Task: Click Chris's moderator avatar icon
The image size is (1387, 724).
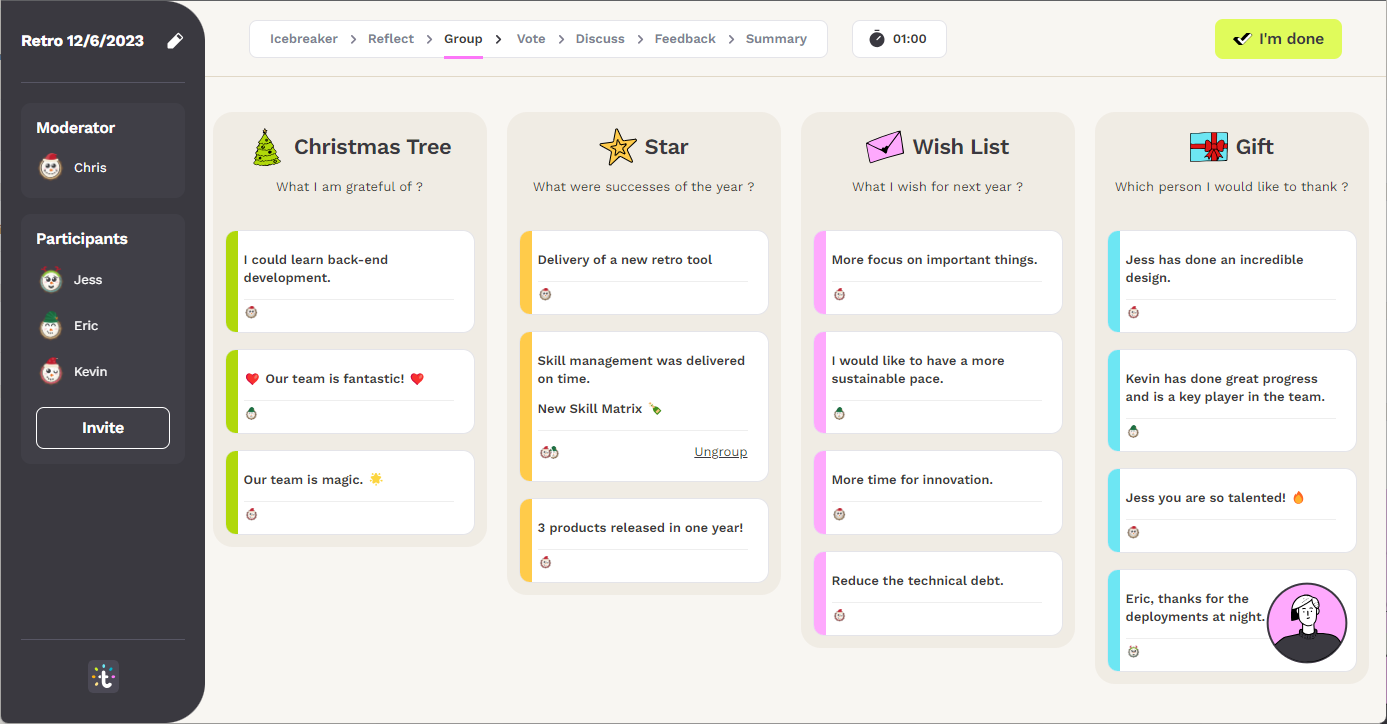Action: (50, 167)
